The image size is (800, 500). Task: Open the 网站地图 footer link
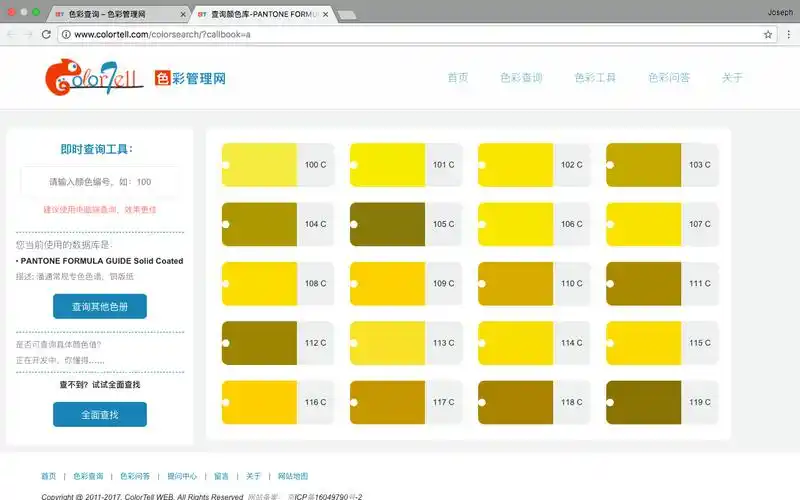pos(293,476)
